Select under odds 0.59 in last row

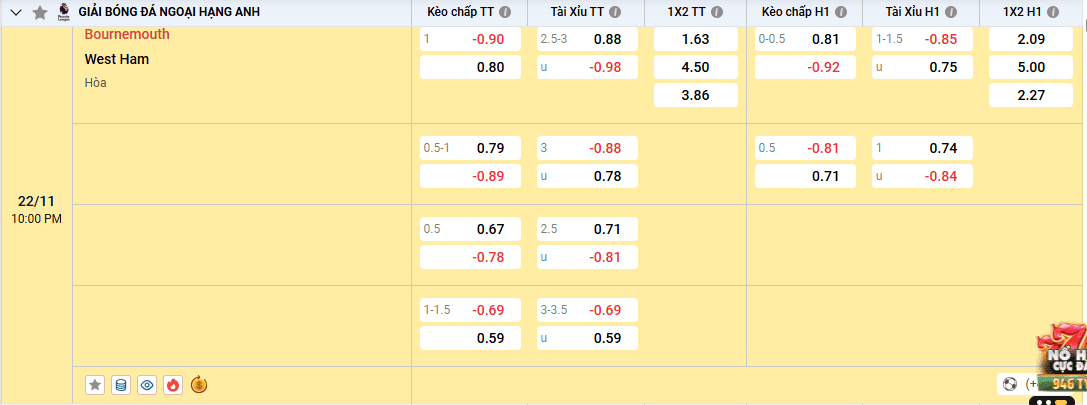tap(587, 338)
